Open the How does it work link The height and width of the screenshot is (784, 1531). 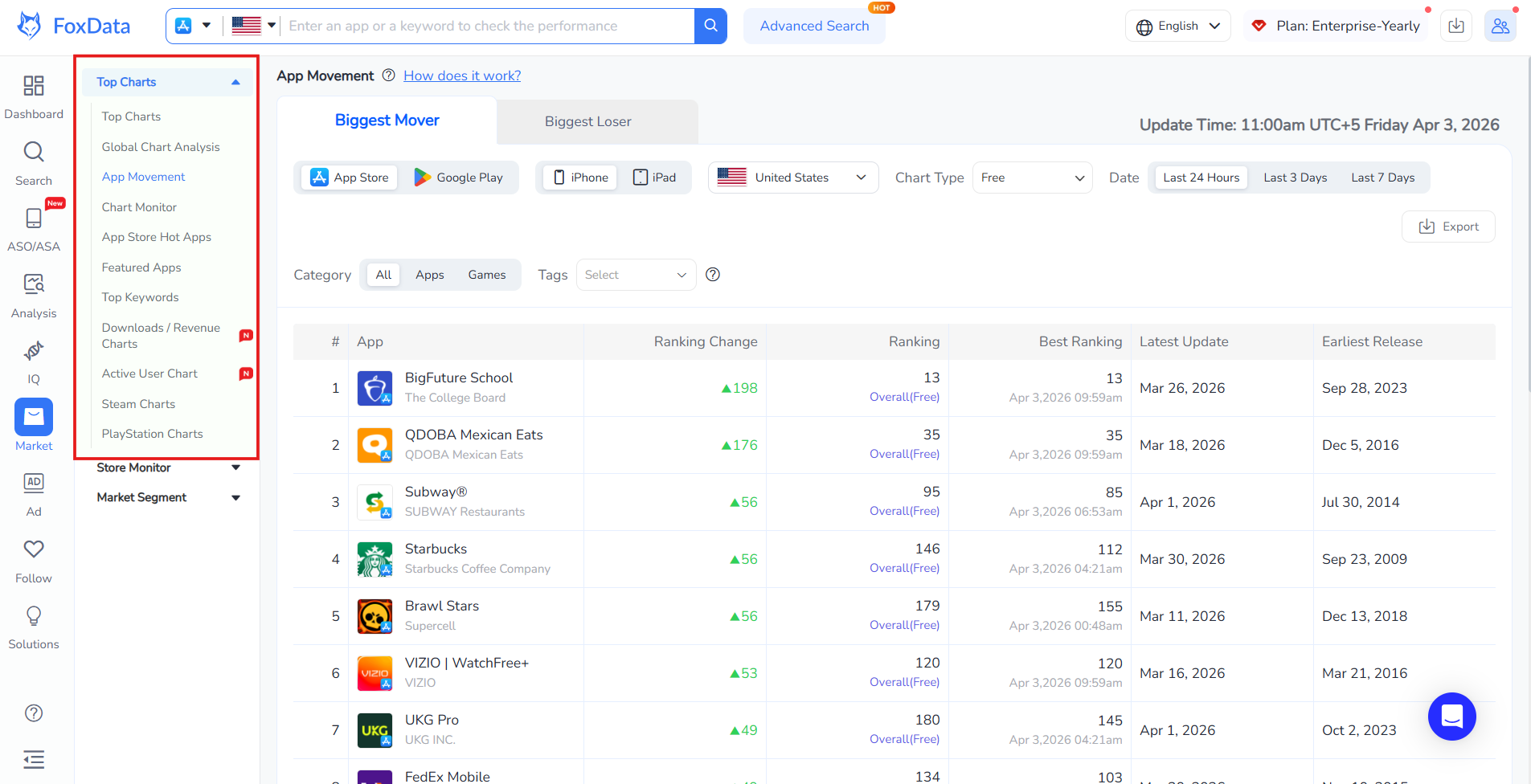462,76
